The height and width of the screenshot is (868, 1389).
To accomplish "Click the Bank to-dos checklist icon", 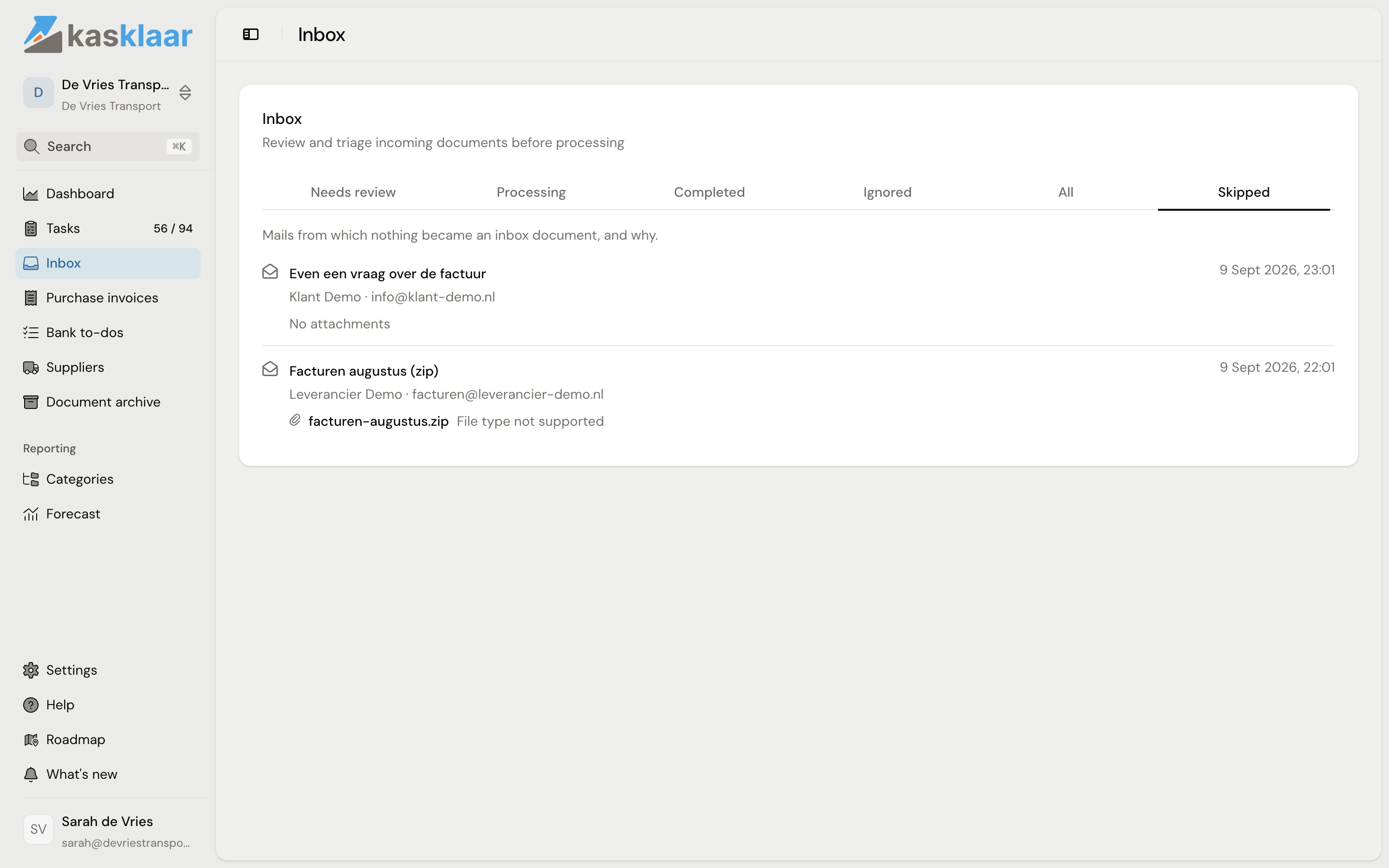I will pyautogui.click(x=30, y=332).
